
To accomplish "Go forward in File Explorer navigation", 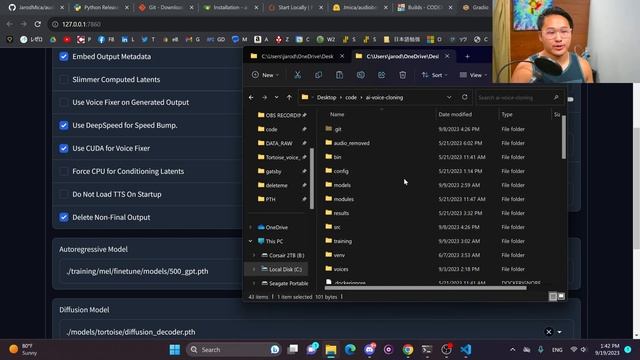I will [264, 98].
